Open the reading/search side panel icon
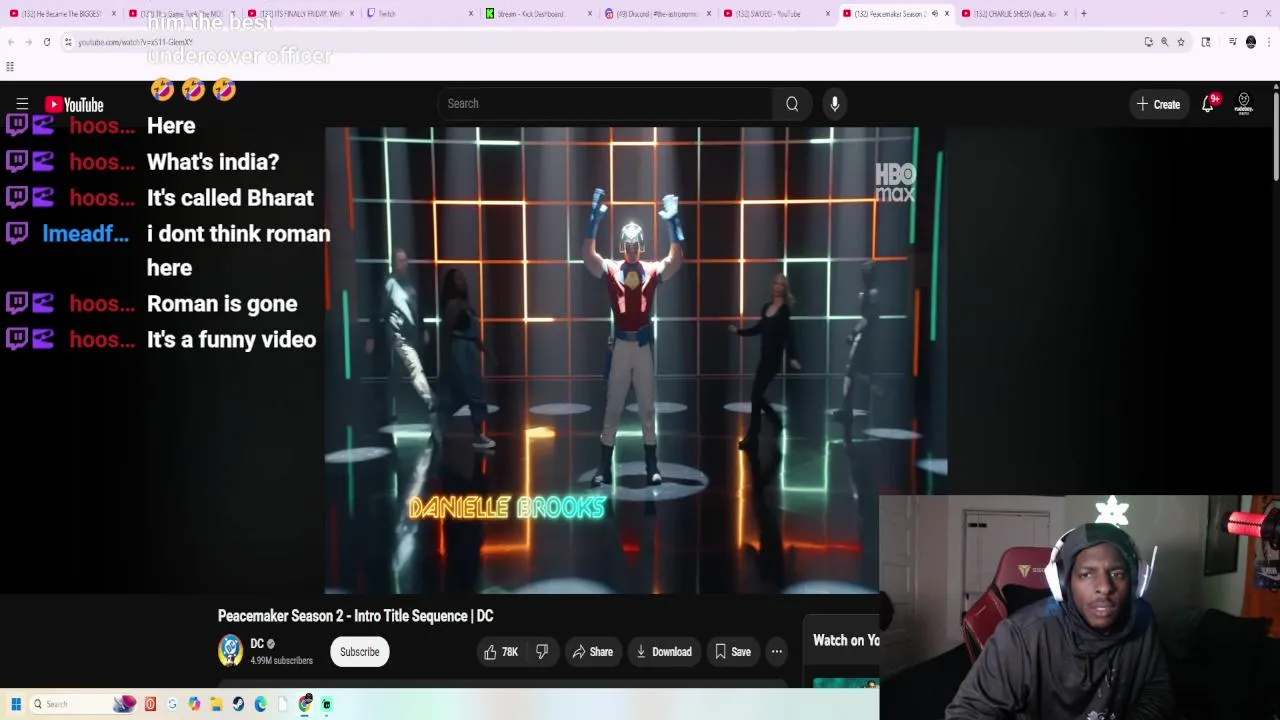 (x=1206, y=42)
